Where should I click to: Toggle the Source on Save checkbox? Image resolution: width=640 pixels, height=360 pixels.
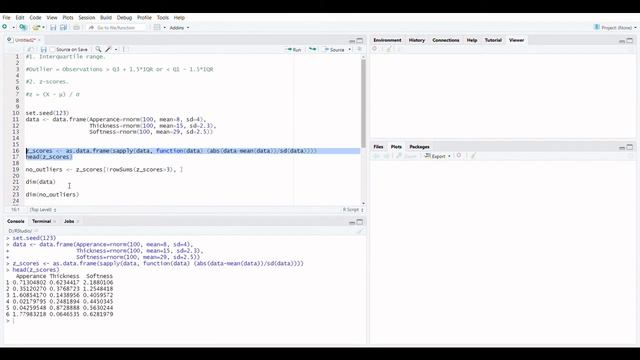point(52,49)
